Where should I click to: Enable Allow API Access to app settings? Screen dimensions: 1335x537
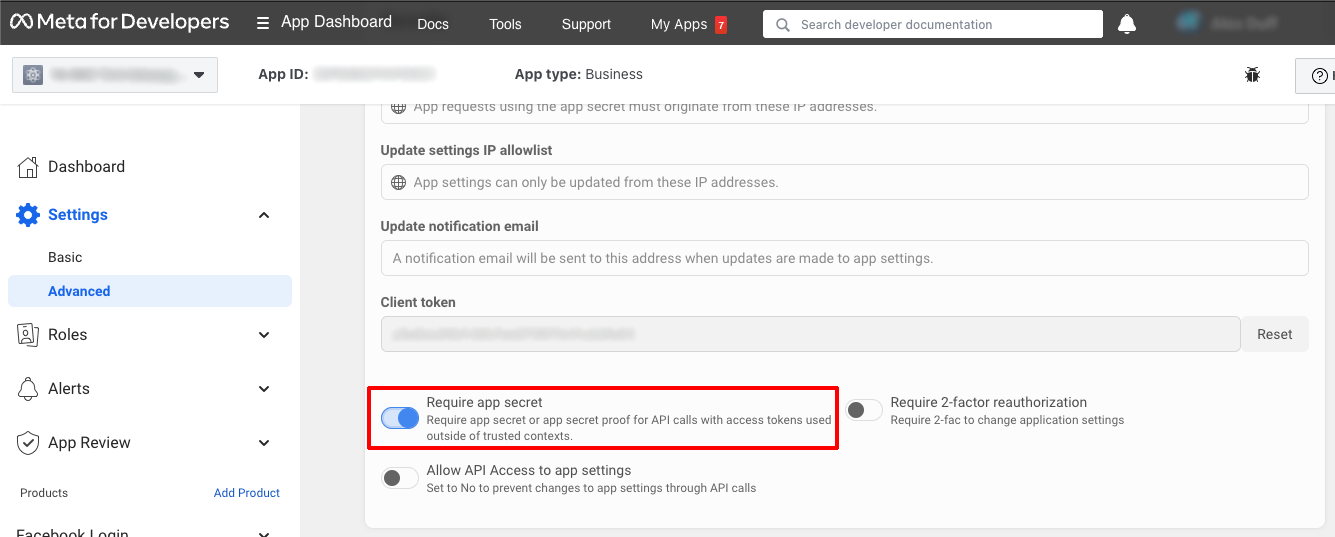[x=400, y=478]
